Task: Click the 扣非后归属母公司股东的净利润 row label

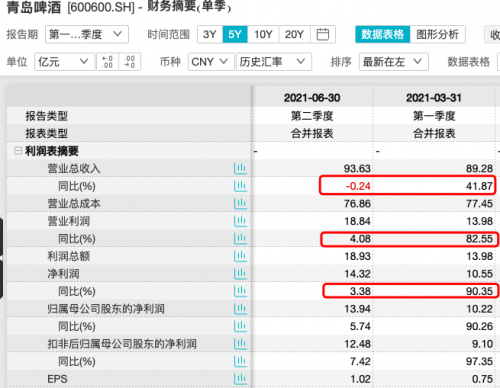Action: [122, 344]
